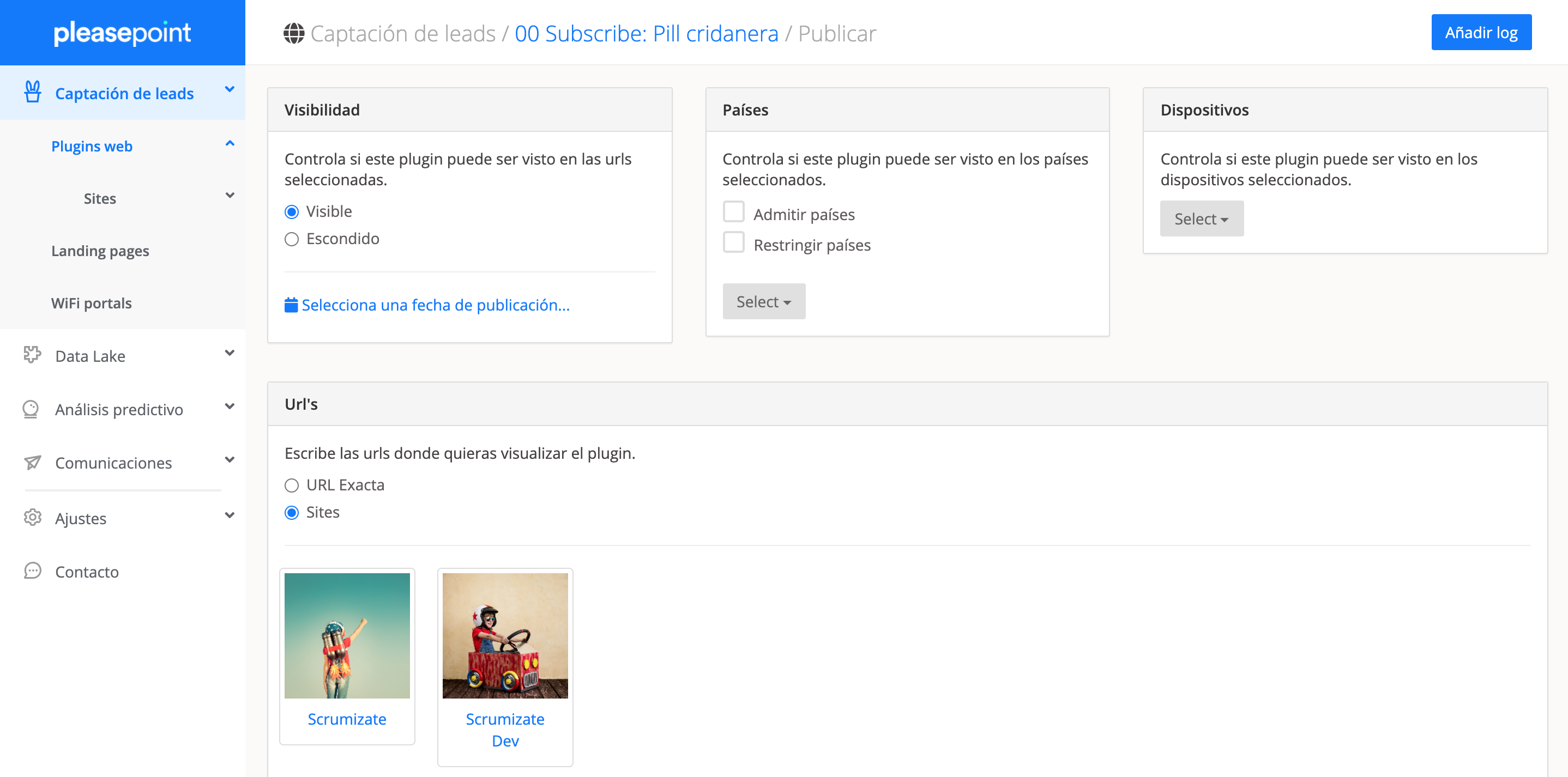Click the Comunicaciones paper plane icon
Viewport: 1568px width, 777px height.
pyautogui.click(x=32, y=463)
